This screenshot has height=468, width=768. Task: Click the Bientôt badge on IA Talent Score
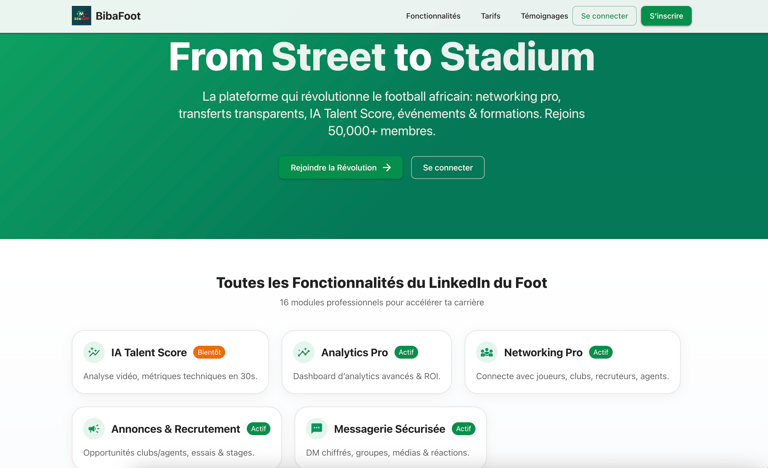(x=209, y=352)
